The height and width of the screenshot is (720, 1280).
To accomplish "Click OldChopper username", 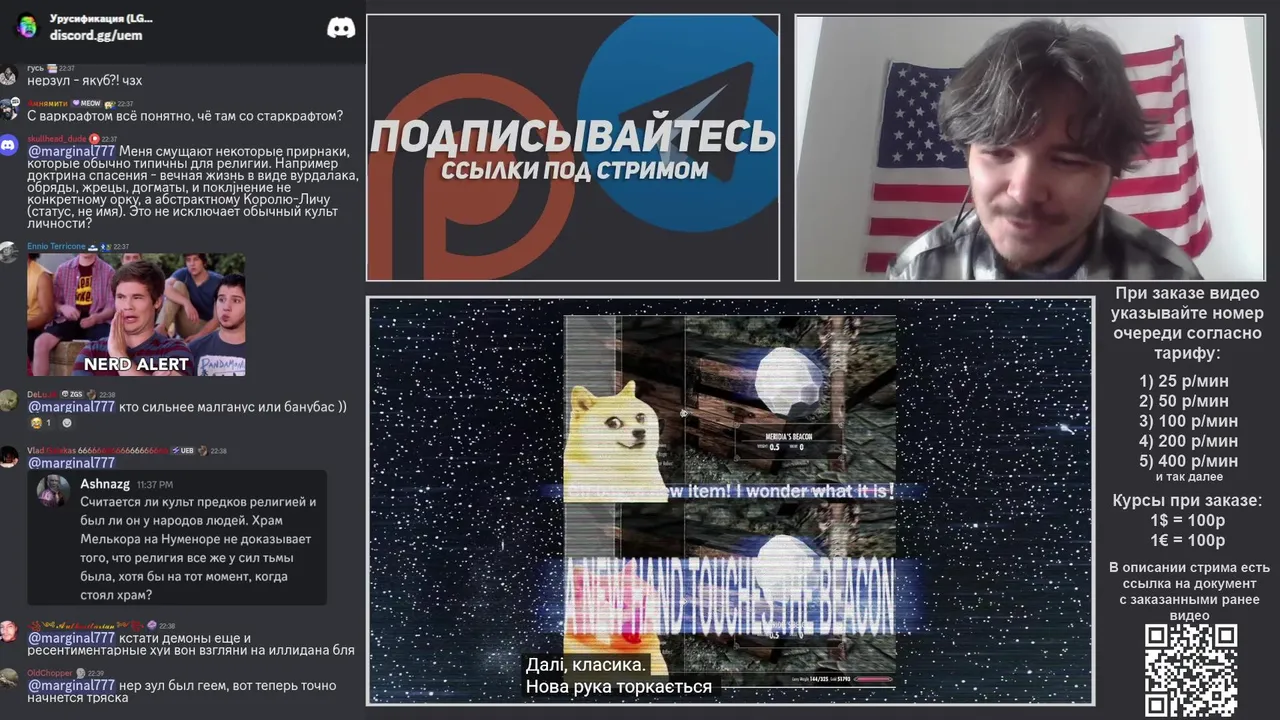I will (50, 673).
